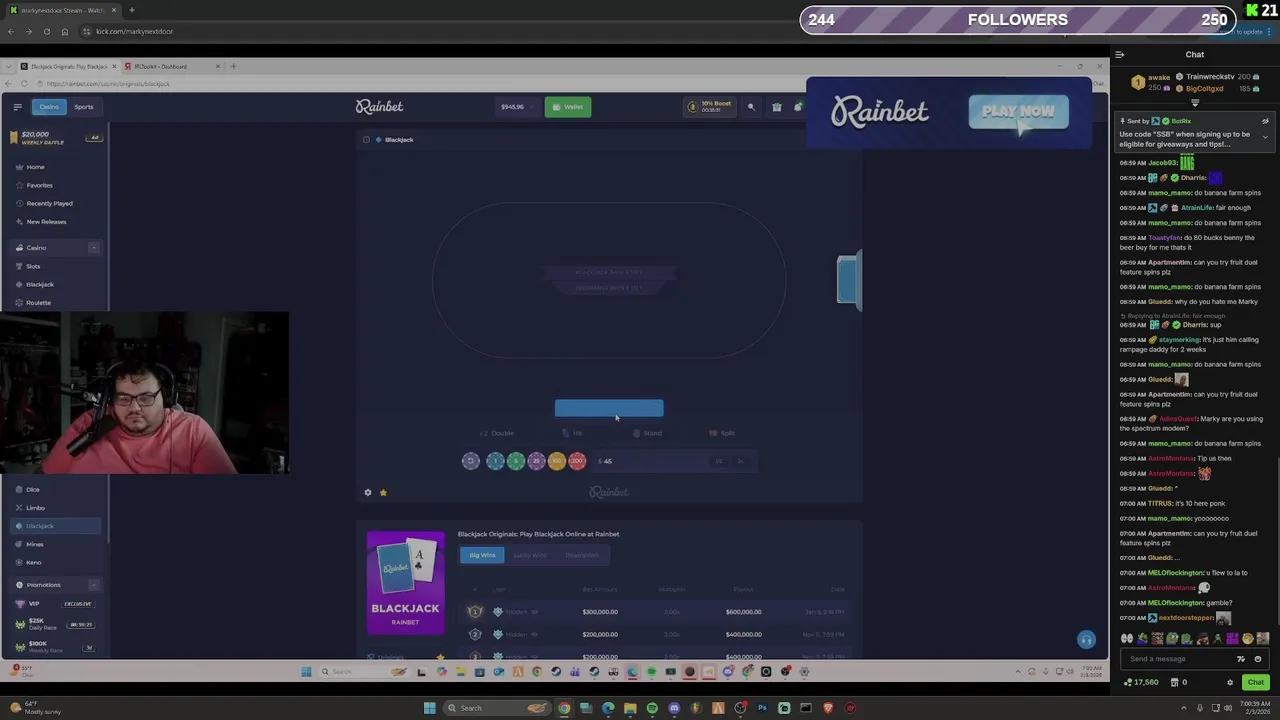Click the Stand action
The image size is (1280, 720).
point(647,433)
